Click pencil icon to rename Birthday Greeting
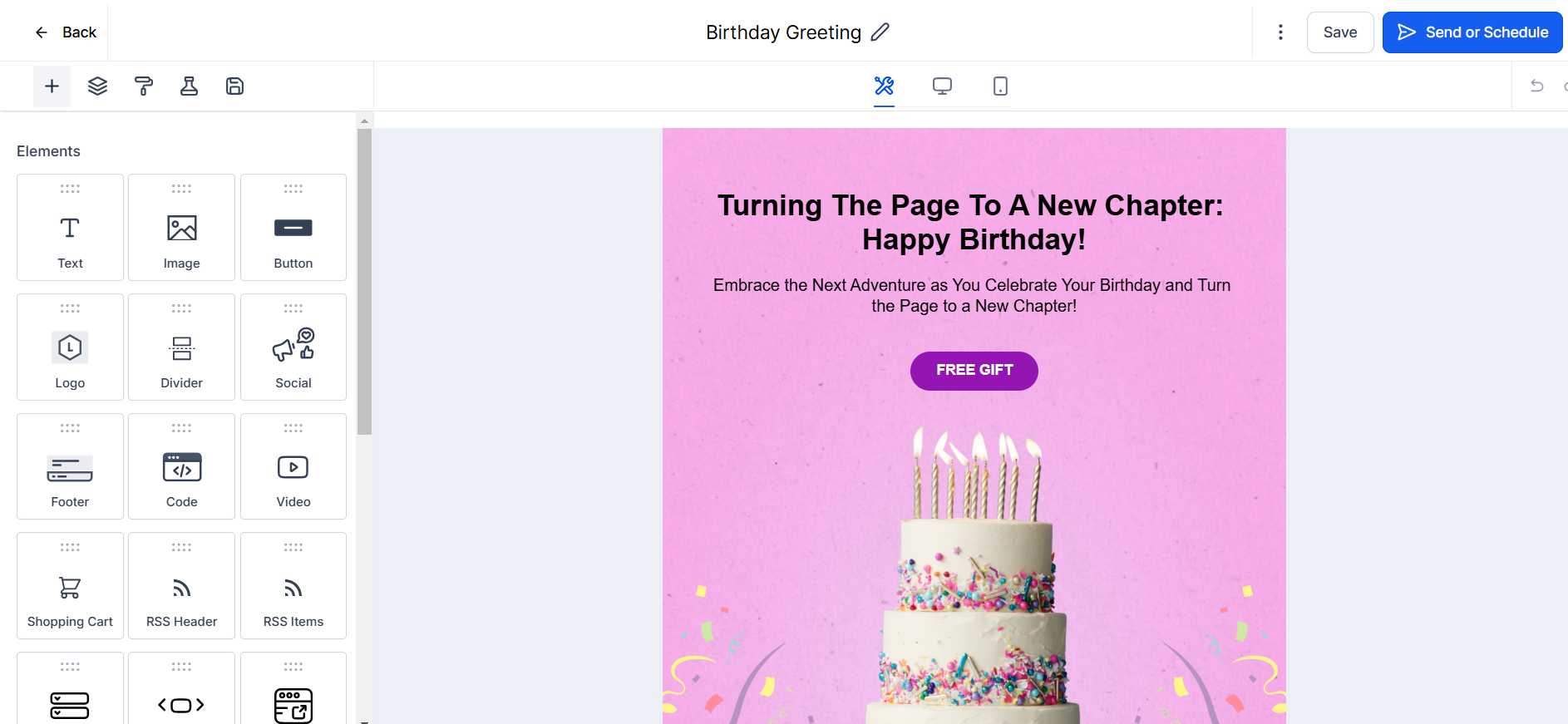This screenshot has height=724, width=1568. pos(880,32)
